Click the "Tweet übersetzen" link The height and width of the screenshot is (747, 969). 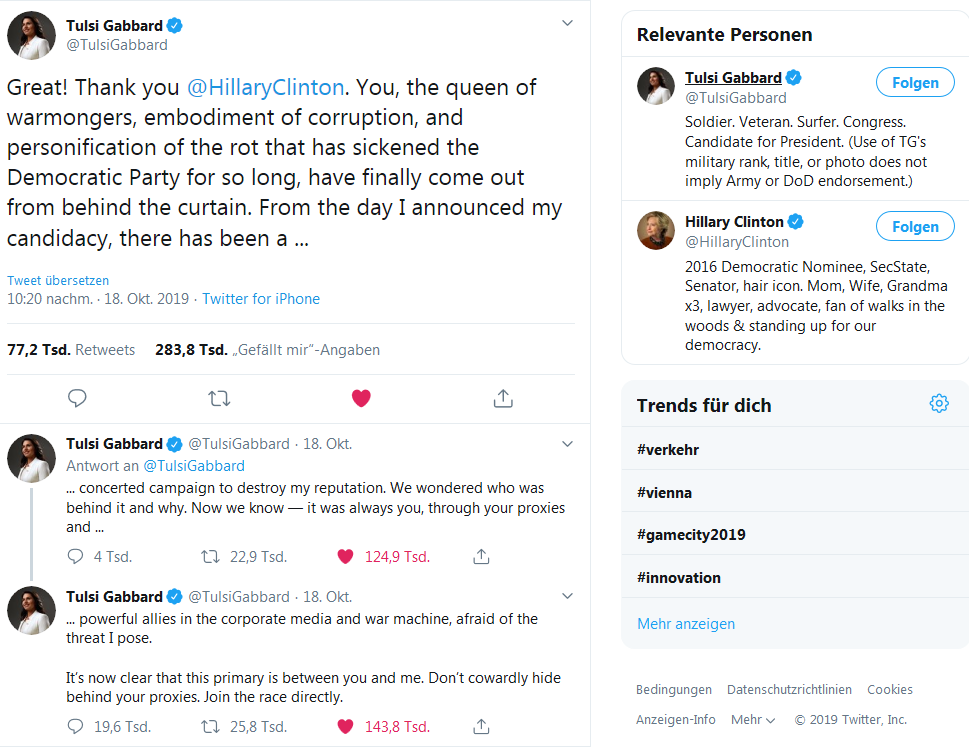58,280
